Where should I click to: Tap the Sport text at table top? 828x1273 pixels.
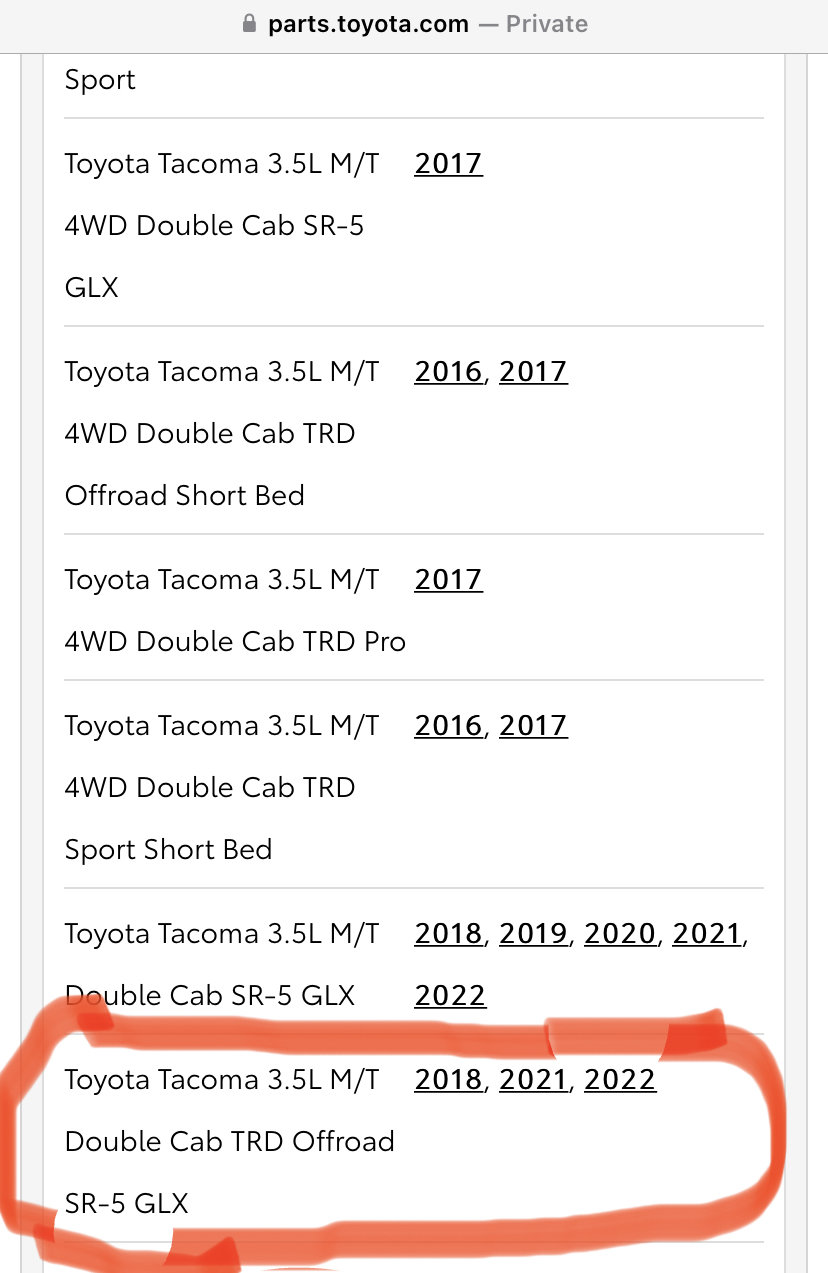(100, 80)
